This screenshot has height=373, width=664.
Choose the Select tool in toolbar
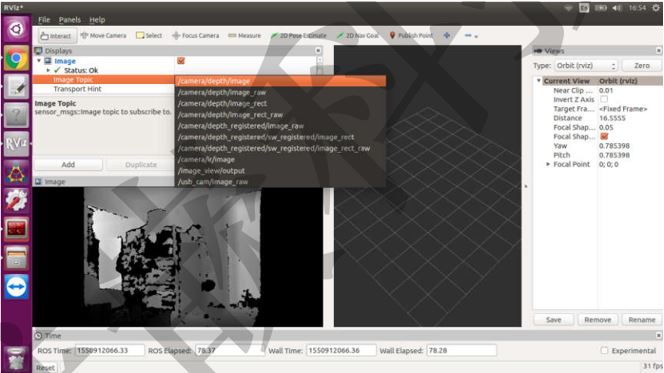click(x=149, y=36)
